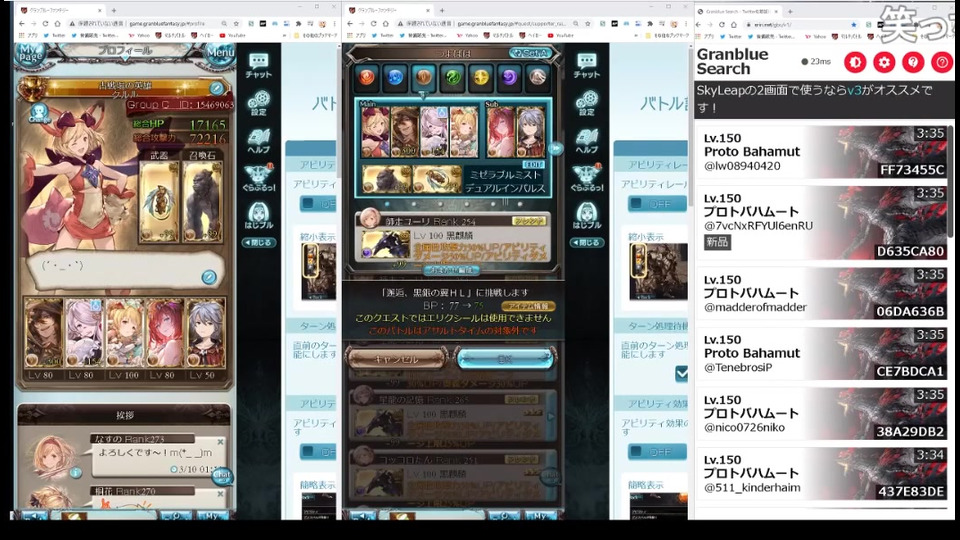Collapse middle sidebar with 閉じる button
Image resolution: width=960 pixels, height=540 pixels.
click(587, 242)
